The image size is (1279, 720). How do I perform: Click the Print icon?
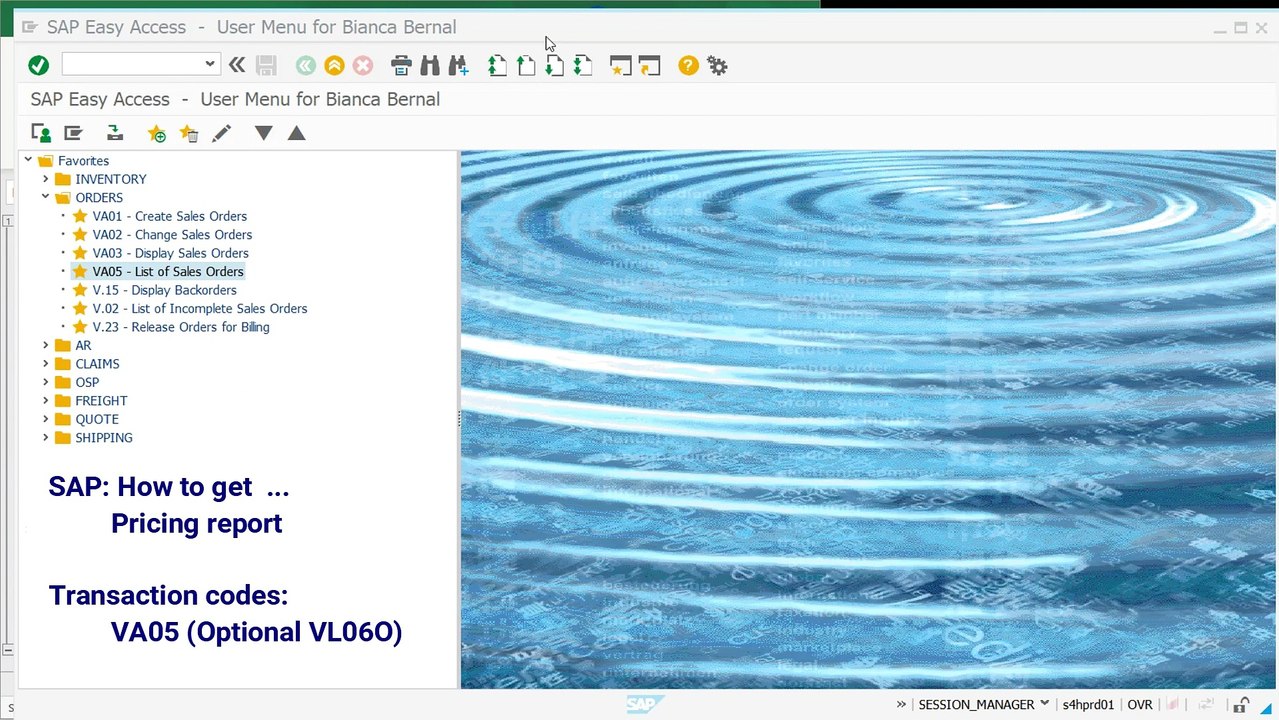coord(401,65)
